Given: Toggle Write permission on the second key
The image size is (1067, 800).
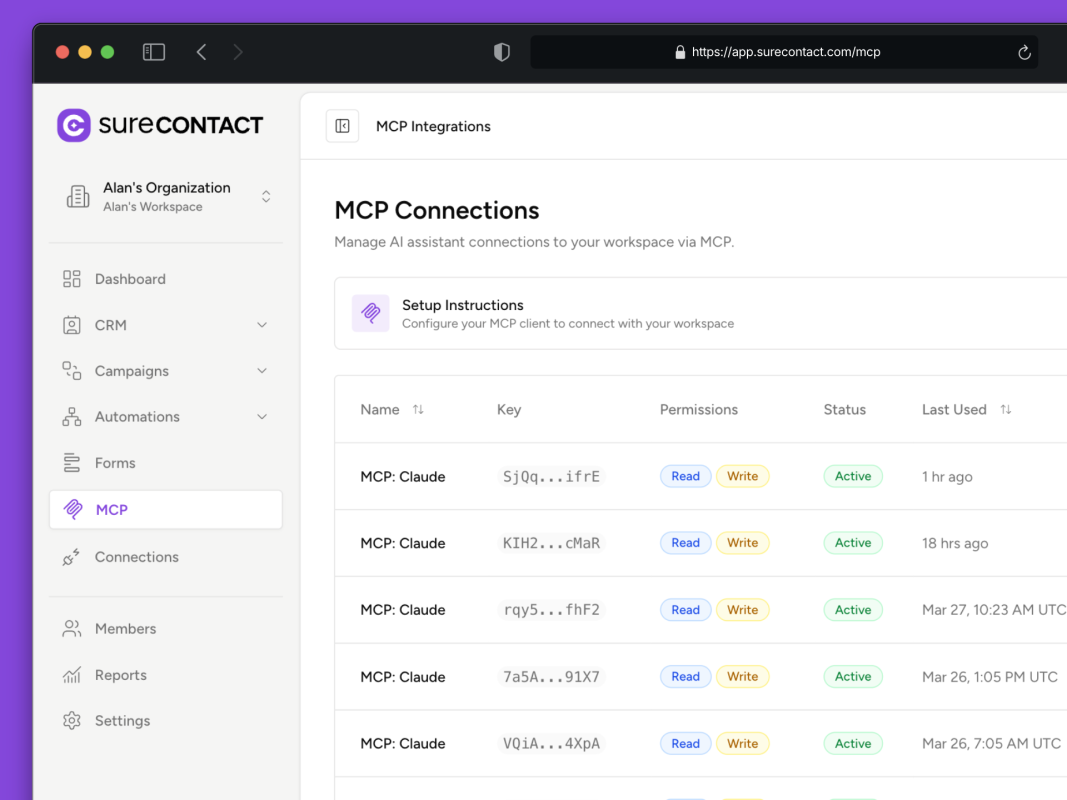Looking at the screenshot, I should coord(743,542).
